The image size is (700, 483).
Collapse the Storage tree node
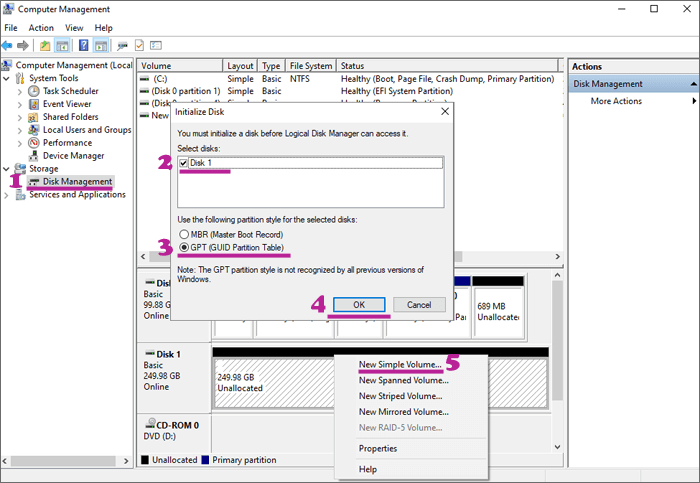tap(6, 169)
